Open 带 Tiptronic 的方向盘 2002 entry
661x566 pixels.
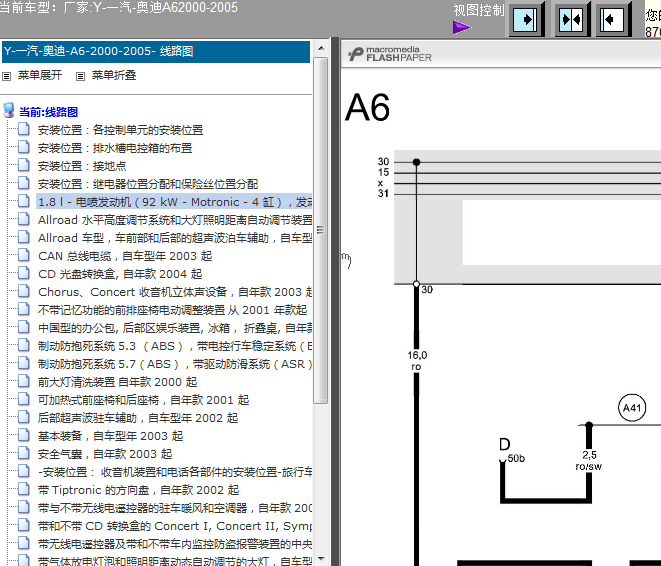pyautogui.click(x=138, y=490)
